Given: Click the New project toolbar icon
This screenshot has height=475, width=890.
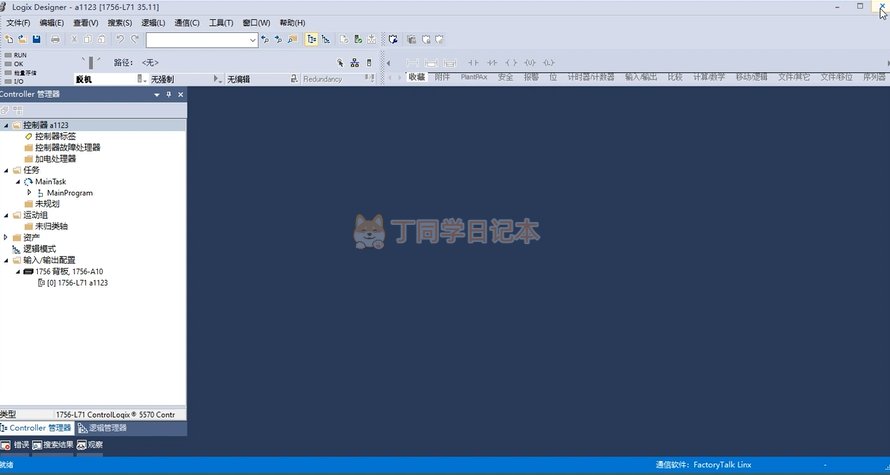Looking at the screenshot, I should [9, 39].
